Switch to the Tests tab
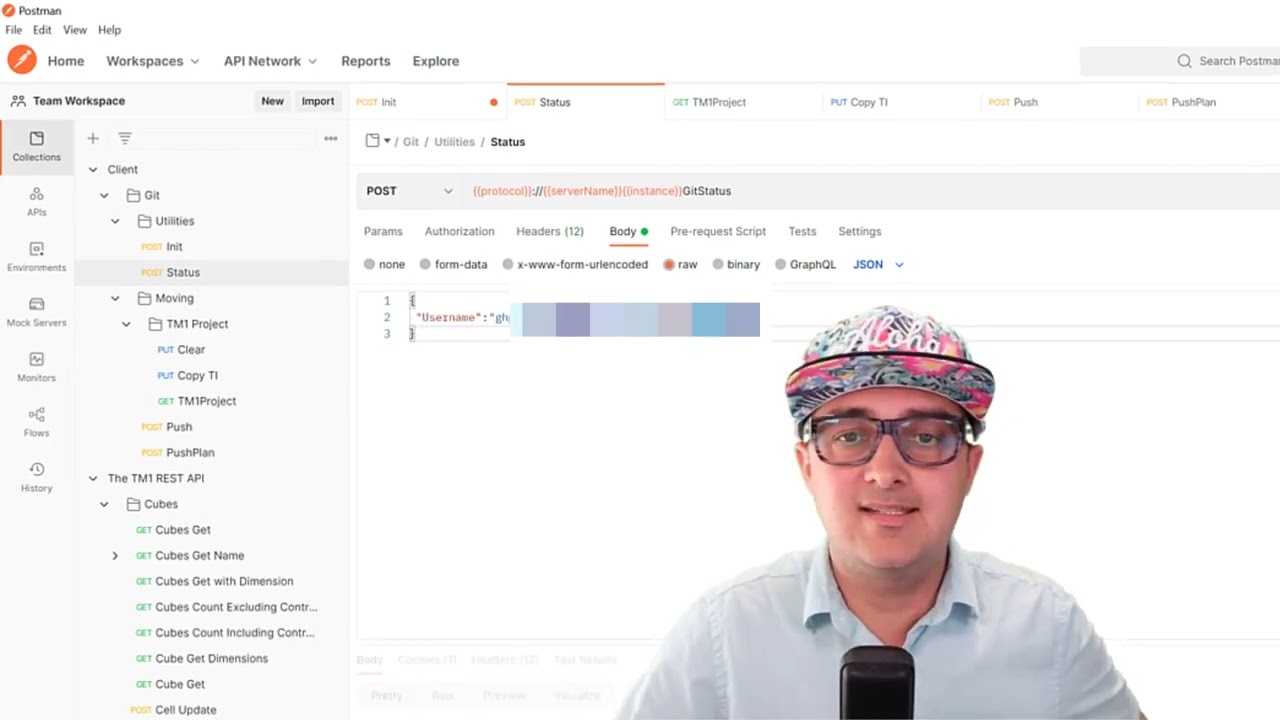The image size is (1280, 720). (802, 231)
